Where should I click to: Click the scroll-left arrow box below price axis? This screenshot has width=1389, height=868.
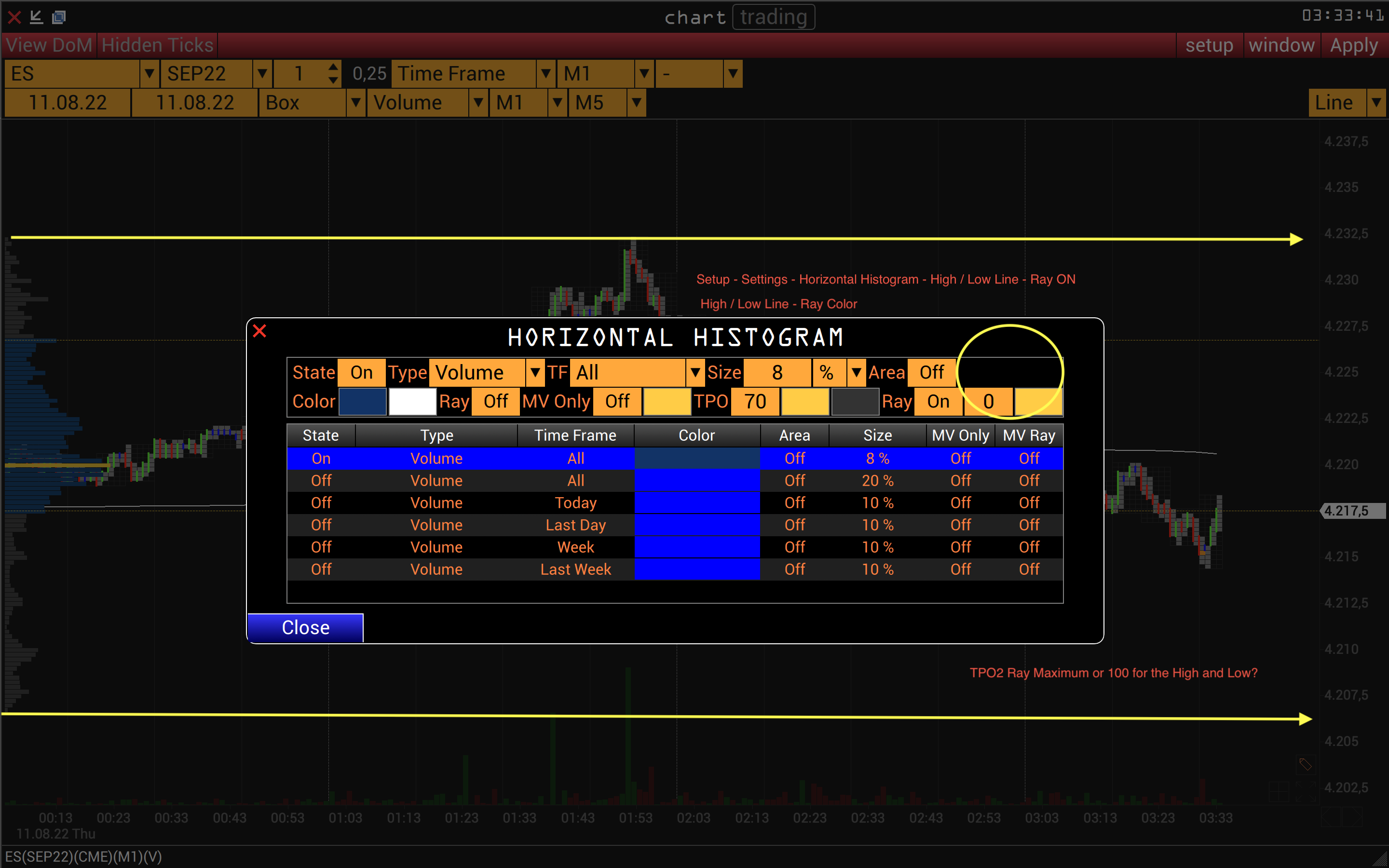(x=1331, y=817)
